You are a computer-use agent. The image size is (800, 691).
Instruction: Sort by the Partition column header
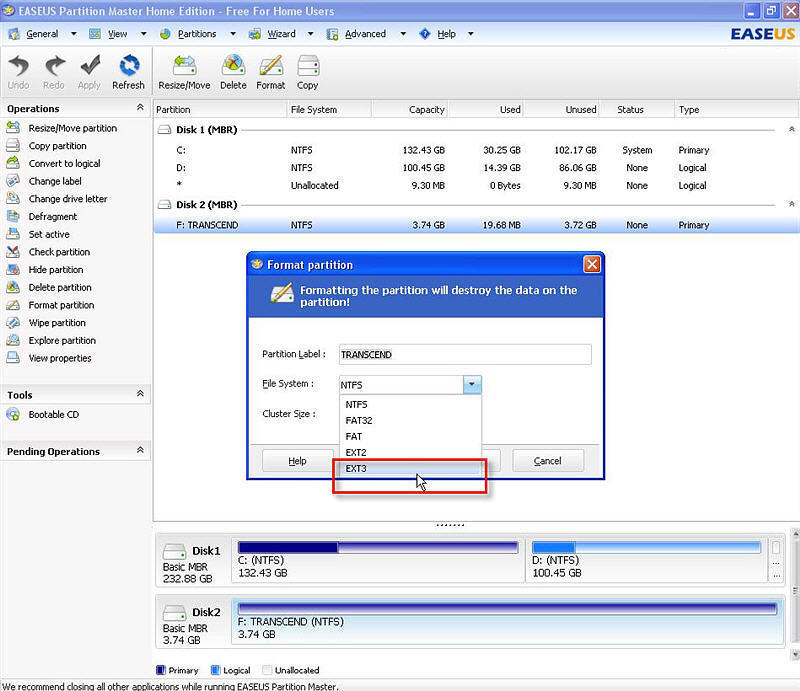click(x=220, y=110)
